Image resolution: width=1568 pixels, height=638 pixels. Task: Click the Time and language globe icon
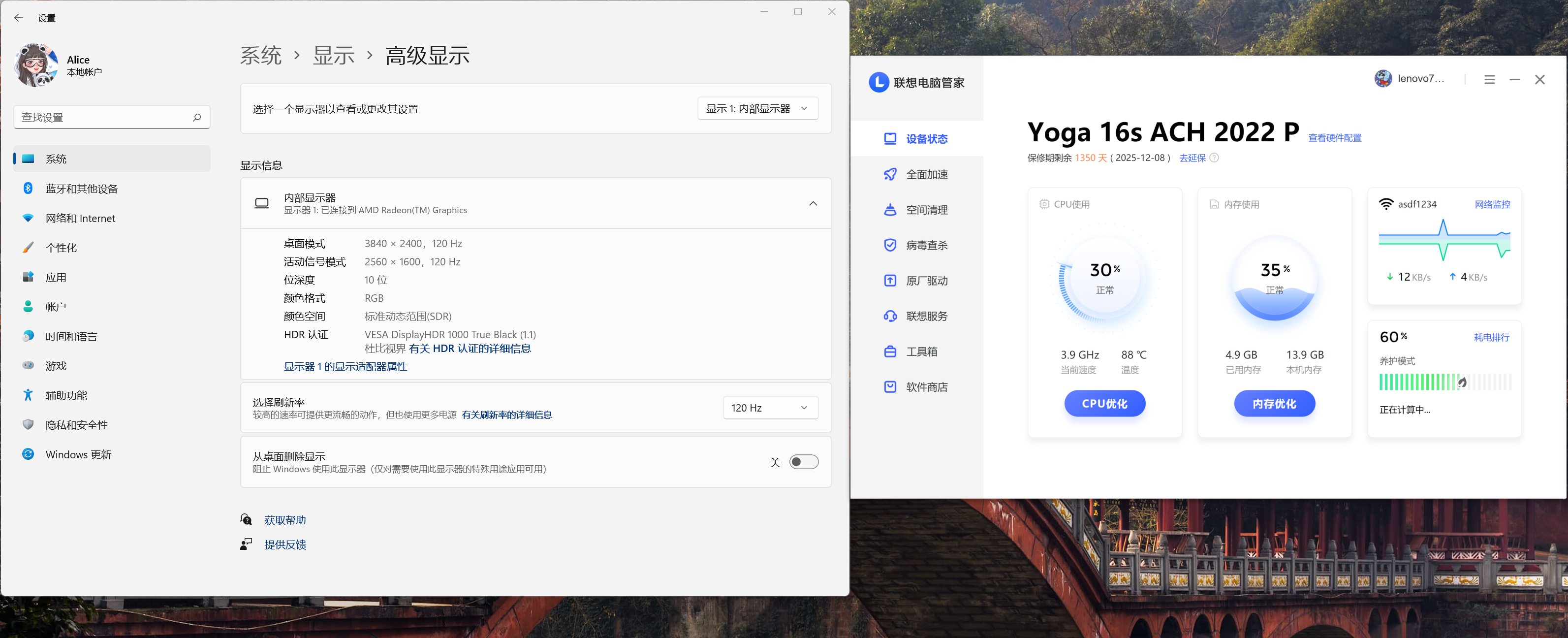(x=28, y=336)
